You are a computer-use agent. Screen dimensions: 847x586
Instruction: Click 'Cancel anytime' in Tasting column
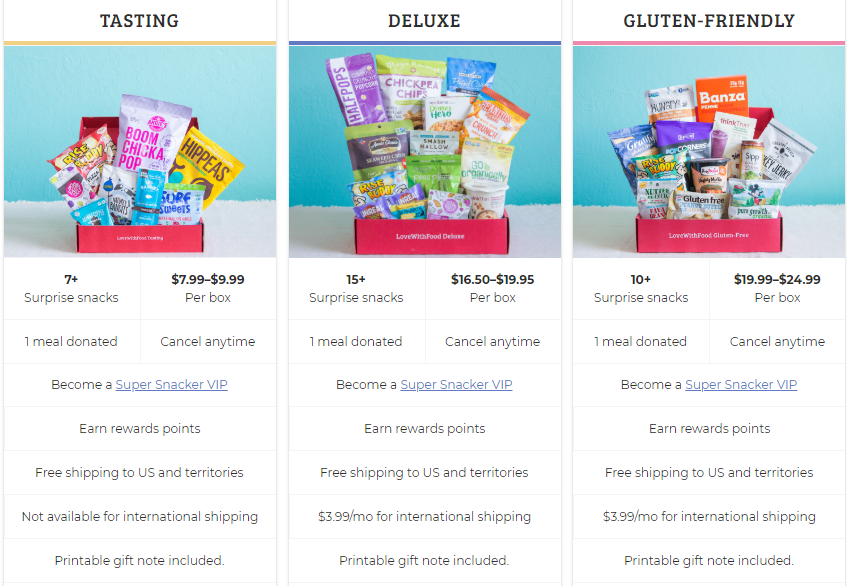coord(207,341)
